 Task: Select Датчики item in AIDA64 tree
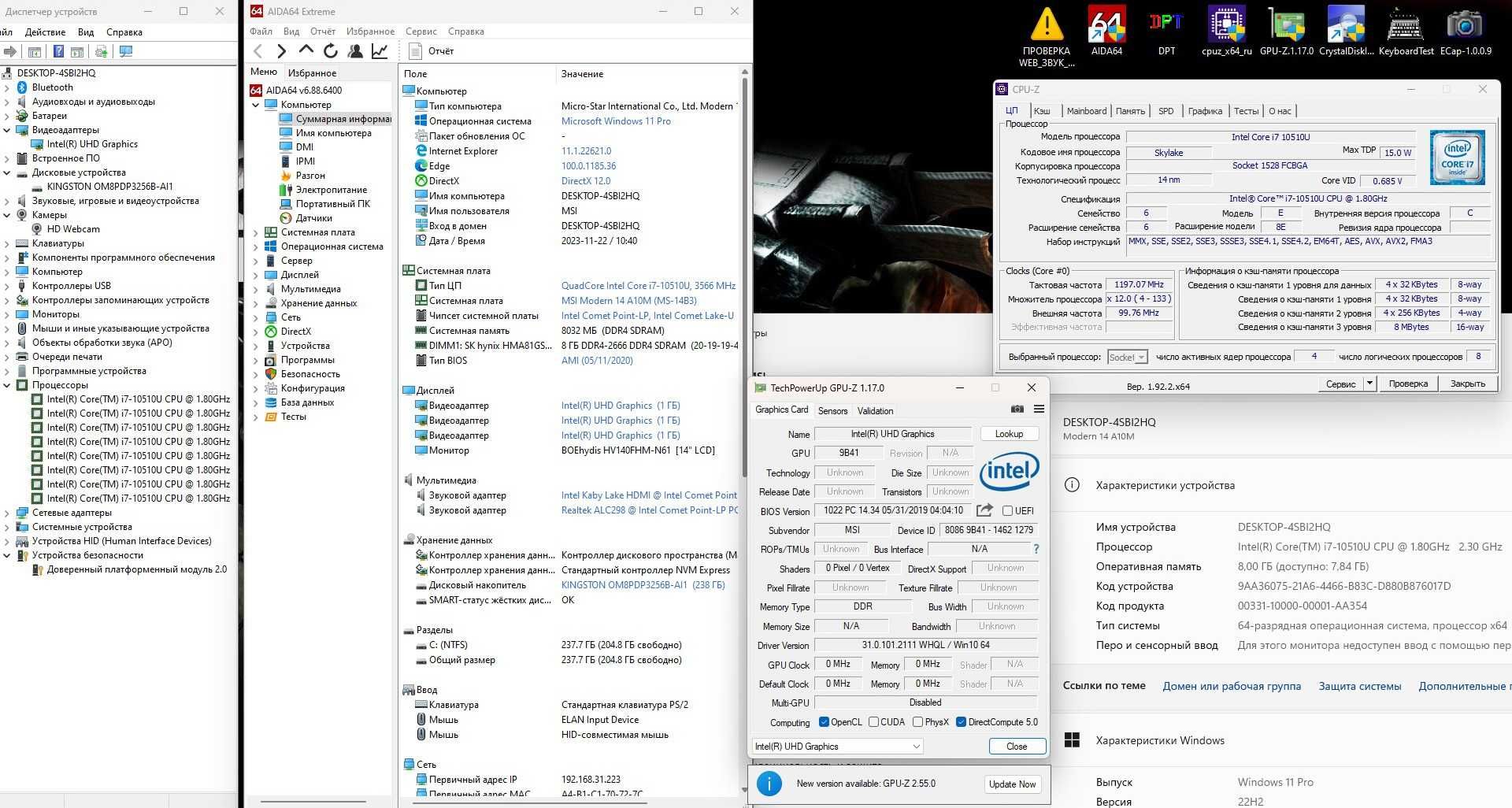(x=313, y=218)
